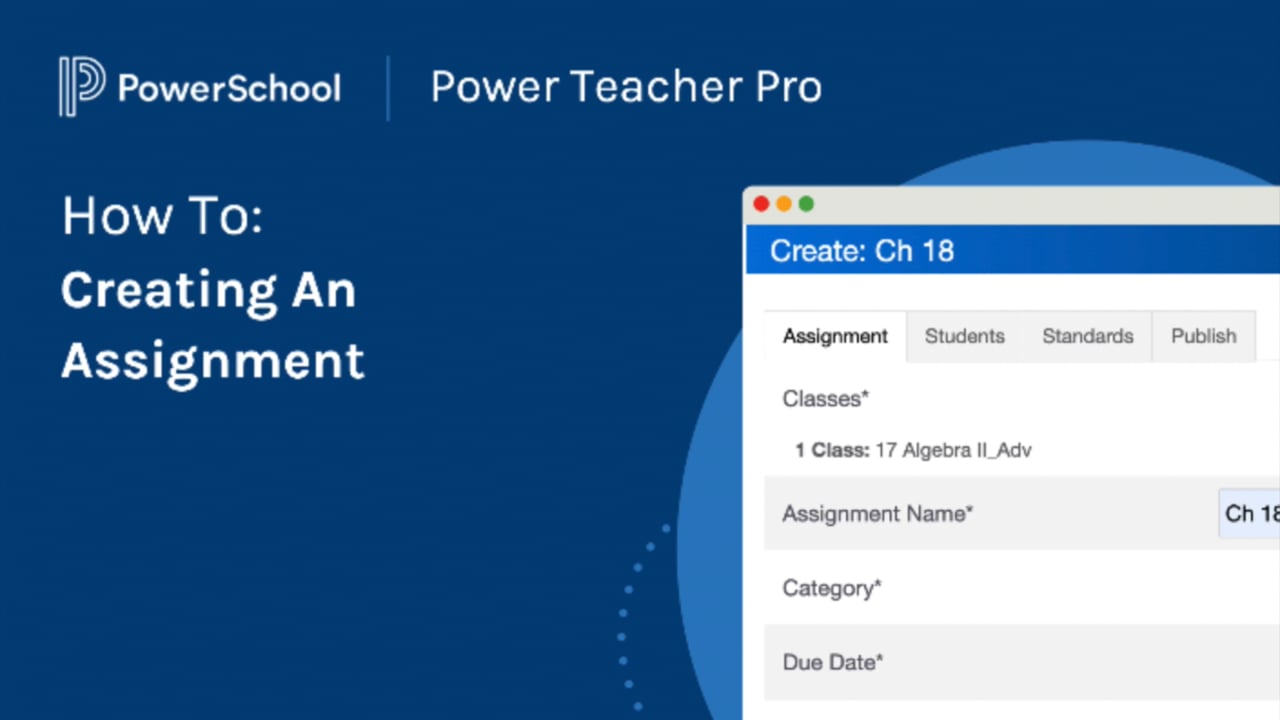Switch to the Students tab
Image resolution: width=1280 pixels, height=720 pixels.
(964, 336)
